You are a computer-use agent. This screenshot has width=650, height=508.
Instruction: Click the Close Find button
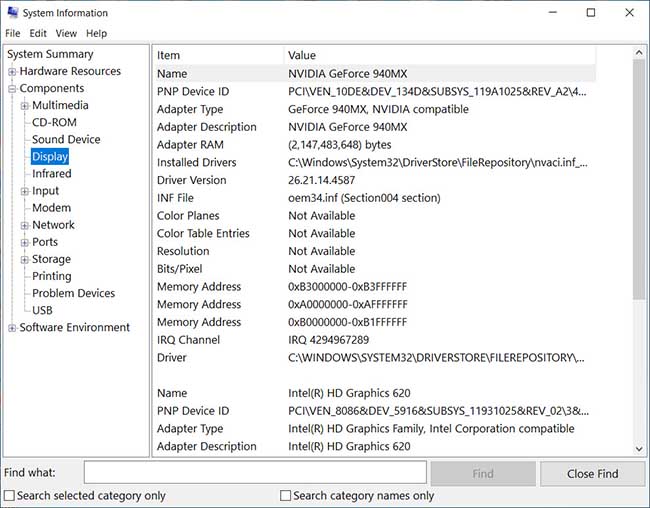(592, 474)
